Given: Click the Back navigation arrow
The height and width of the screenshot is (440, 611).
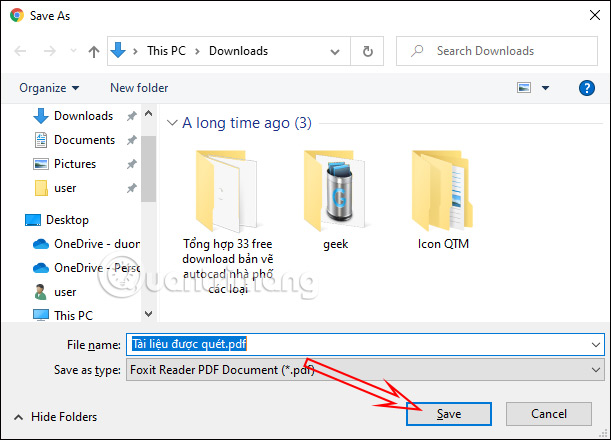Looking at the screenshot, I should (x=20, y=51).
